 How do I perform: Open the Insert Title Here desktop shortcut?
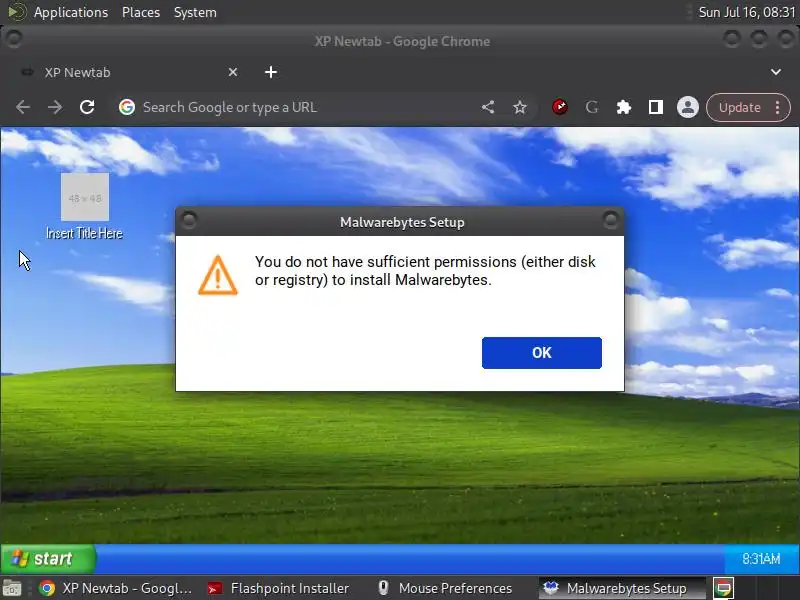85,197
